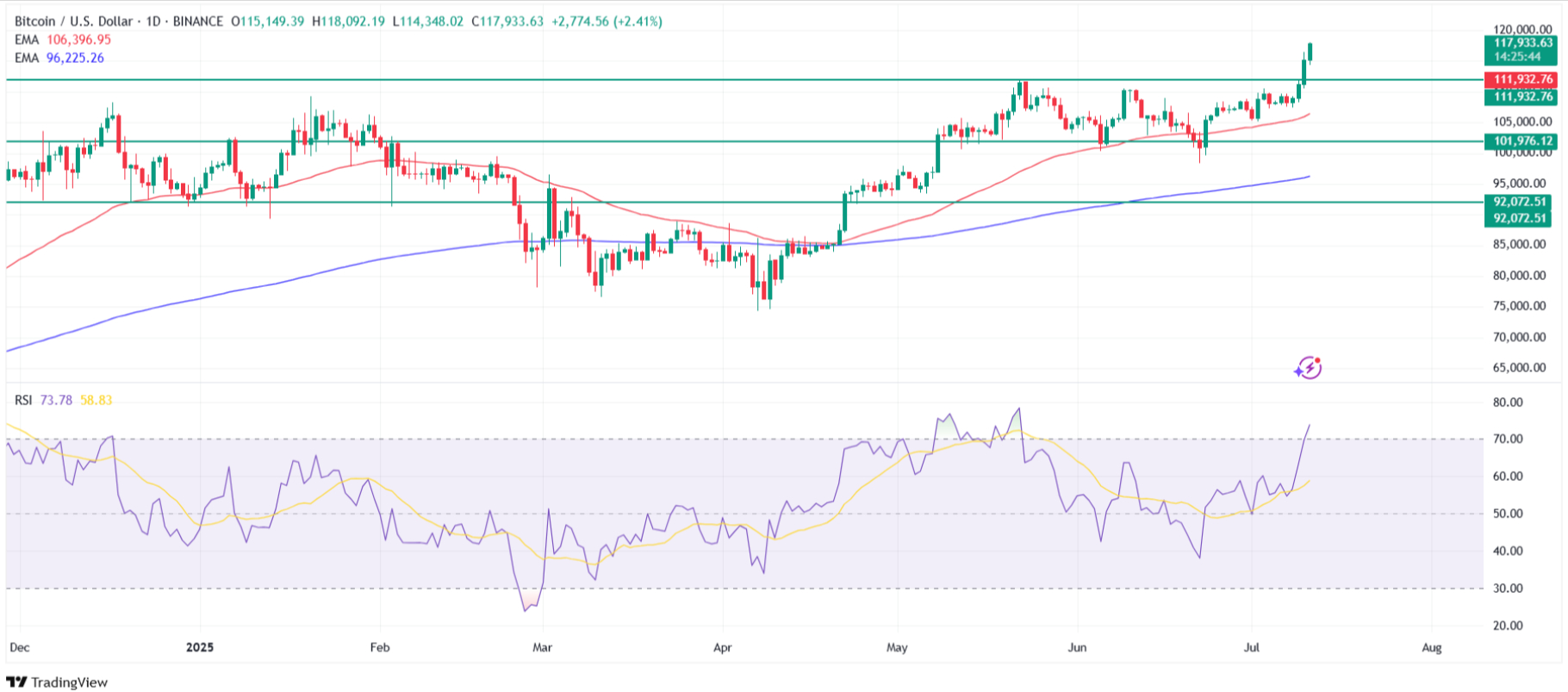The image size is (1568, 692).
Task: Select the EMA 96,225.26 indicator legend
Action: coord(59,58)
